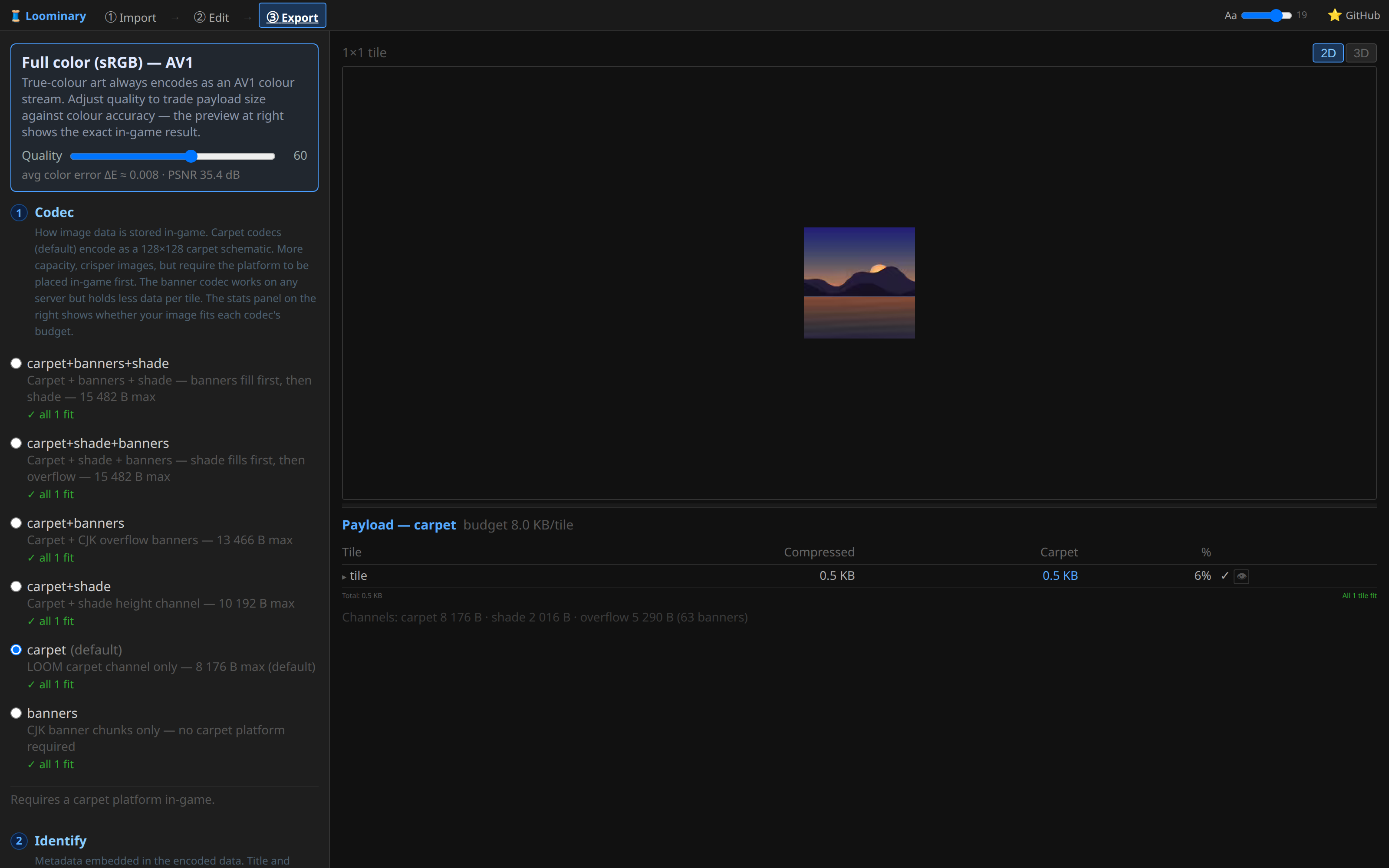
Task: Click the Loominary spool logo icon
Action: [16, 16]
